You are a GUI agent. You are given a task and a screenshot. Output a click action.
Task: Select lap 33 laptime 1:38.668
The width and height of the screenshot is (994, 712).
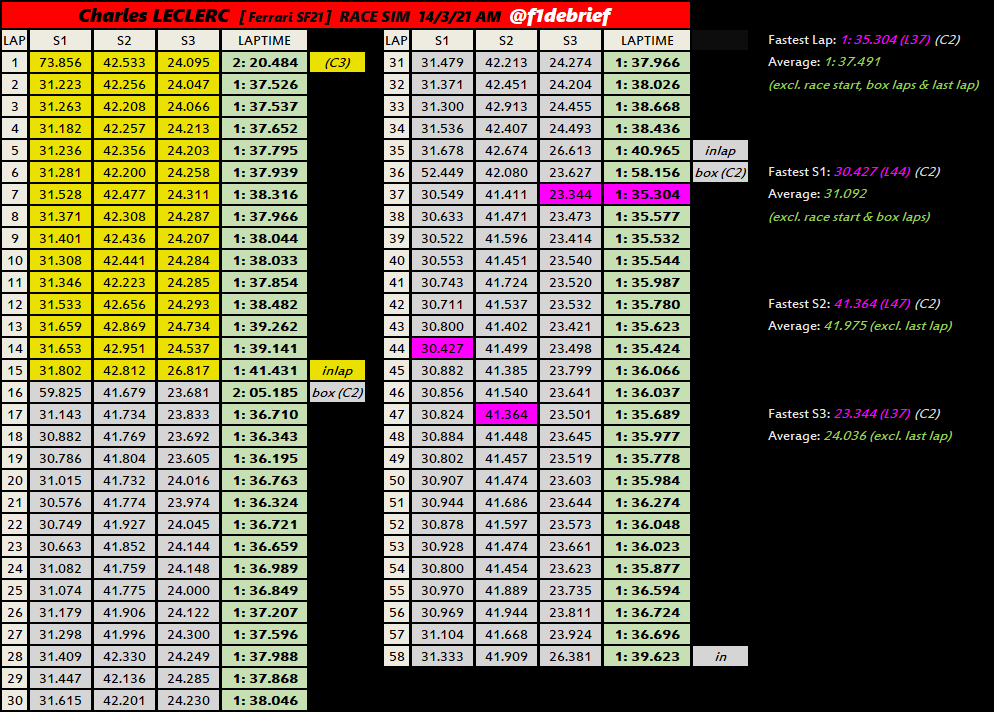(x=647, y=107)
